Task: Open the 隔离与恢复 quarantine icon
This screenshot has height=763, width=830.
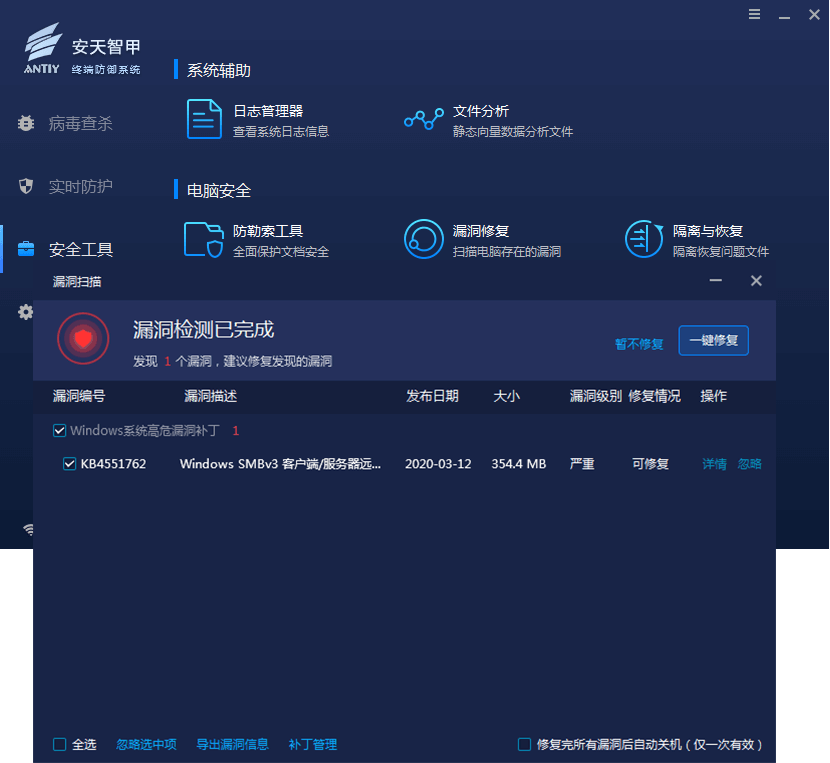Action: (644, 239)
